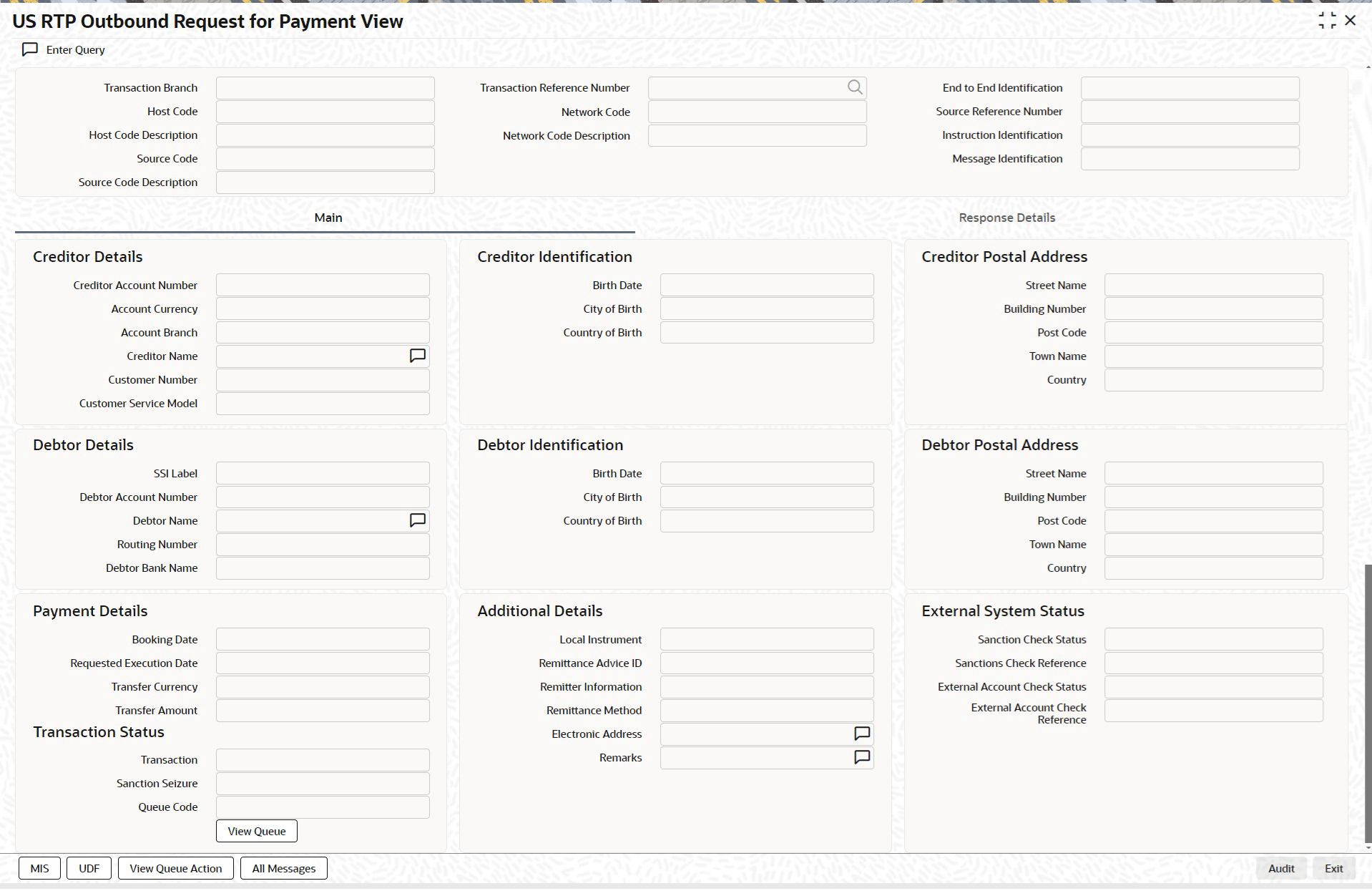Focus the End to End Identification field
1372x891 pixels.
[x=1190, y=88]
